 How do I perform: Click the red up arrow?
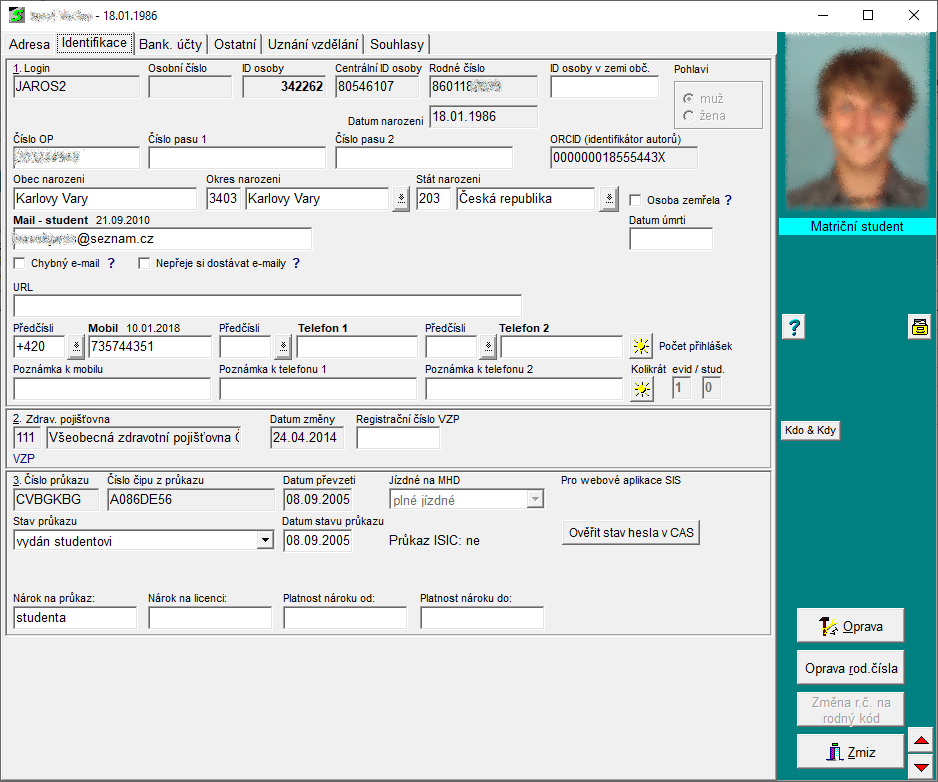click(x=921, y=741)
